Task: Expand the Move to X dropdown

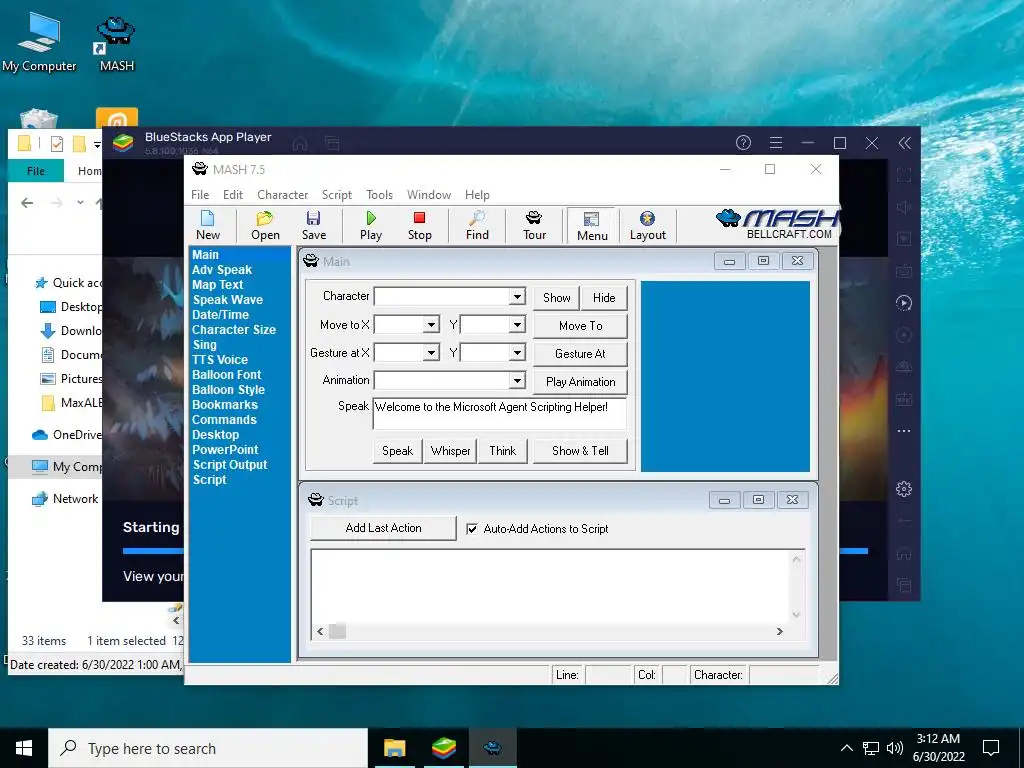Action: pyautogui.click(x=431, y=325)
